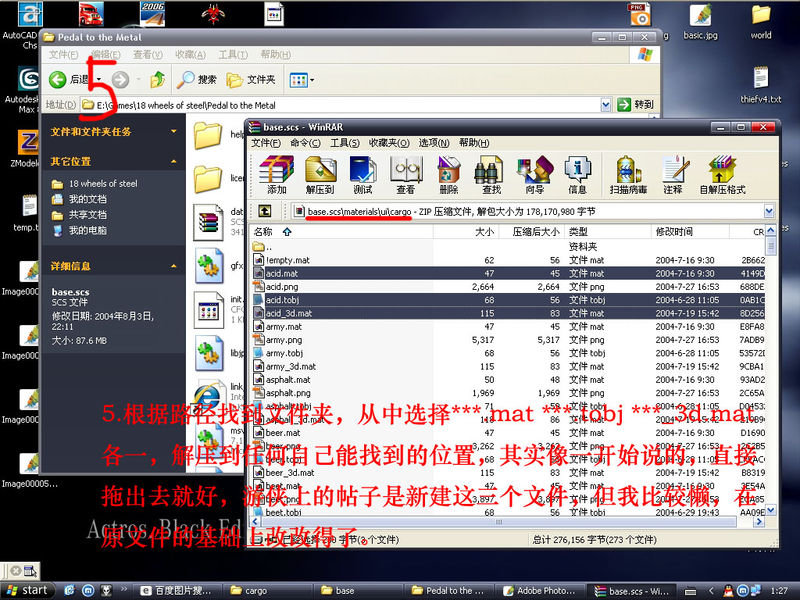Image resolution: width=800 pixels, height=600 pixels.
Task: Click the Extract To (解压到) icon
Action: [x=320, y=176]
